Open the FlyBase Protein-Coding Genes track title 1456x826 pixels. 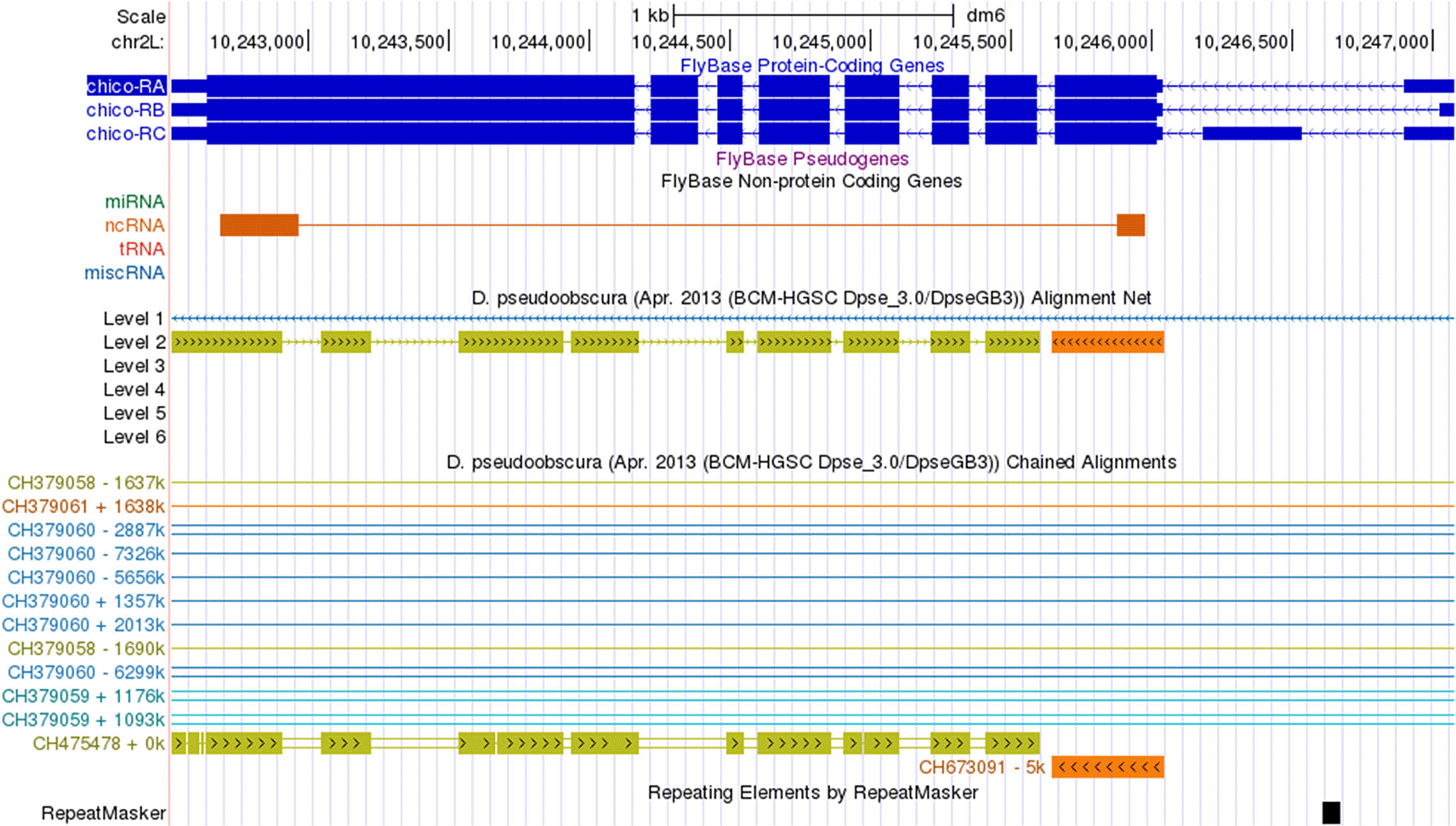point(811,66)
